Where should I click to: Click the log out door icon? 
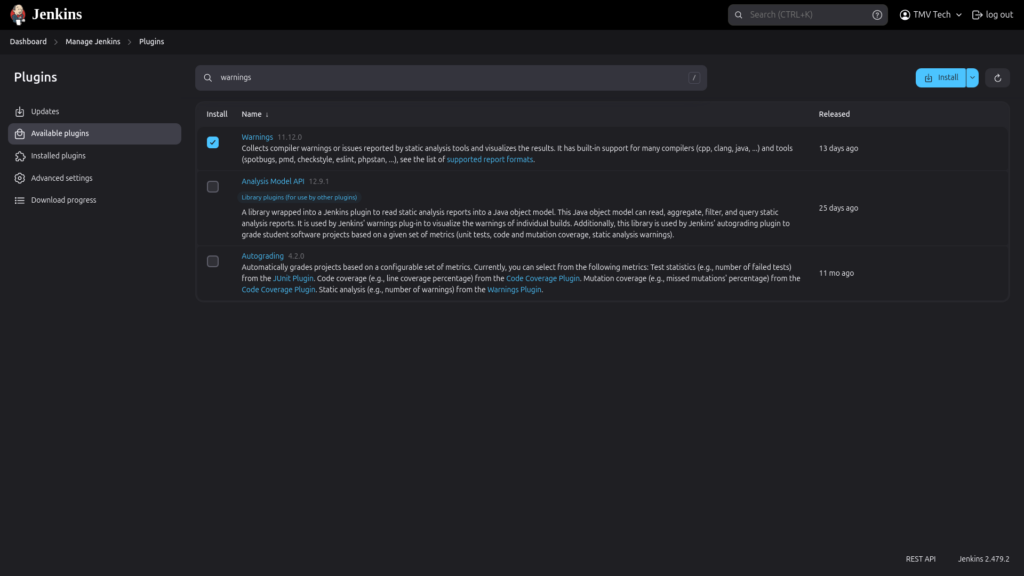[x=977, y=15]
